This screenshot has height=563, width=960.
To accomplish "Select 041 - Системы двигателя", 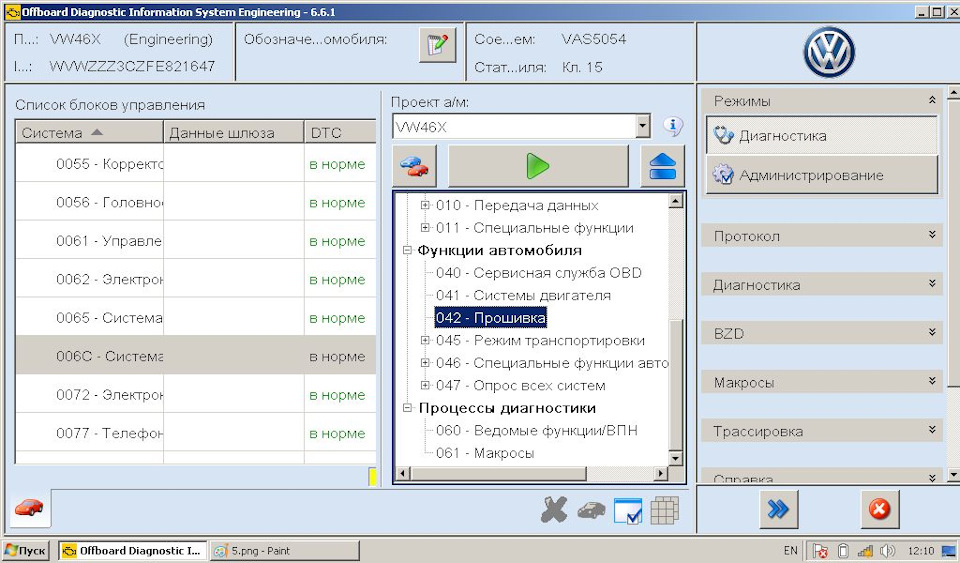I will 523,296.
